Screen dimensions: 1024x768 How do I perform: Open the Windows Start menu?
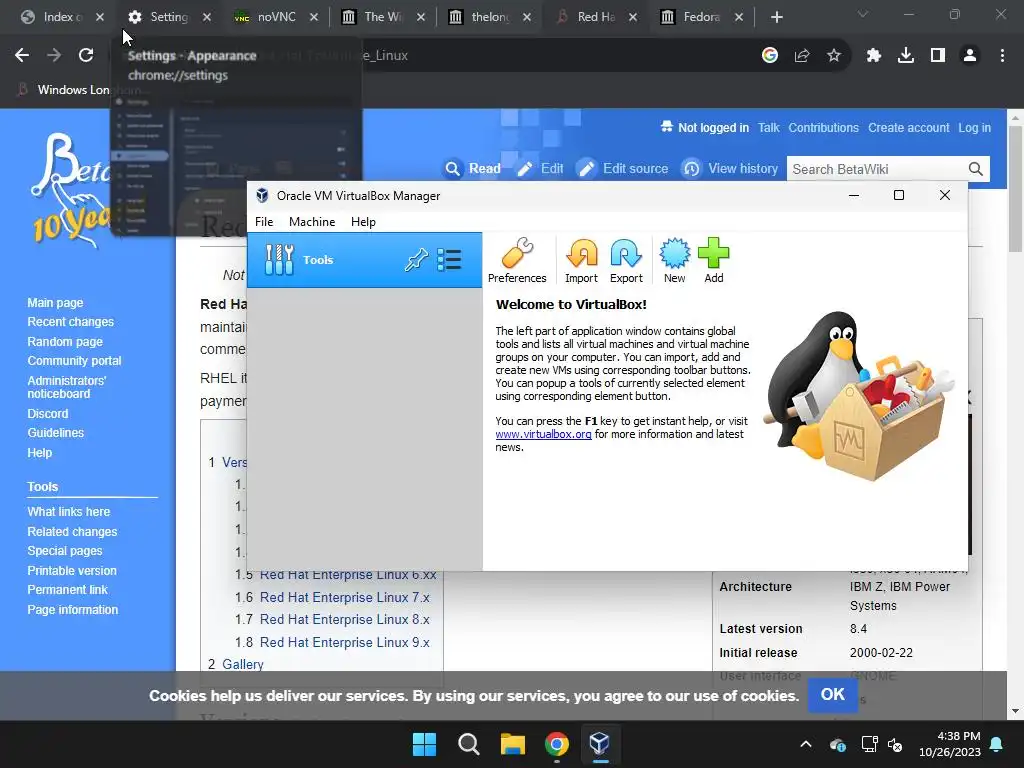[x=424, y=744]
